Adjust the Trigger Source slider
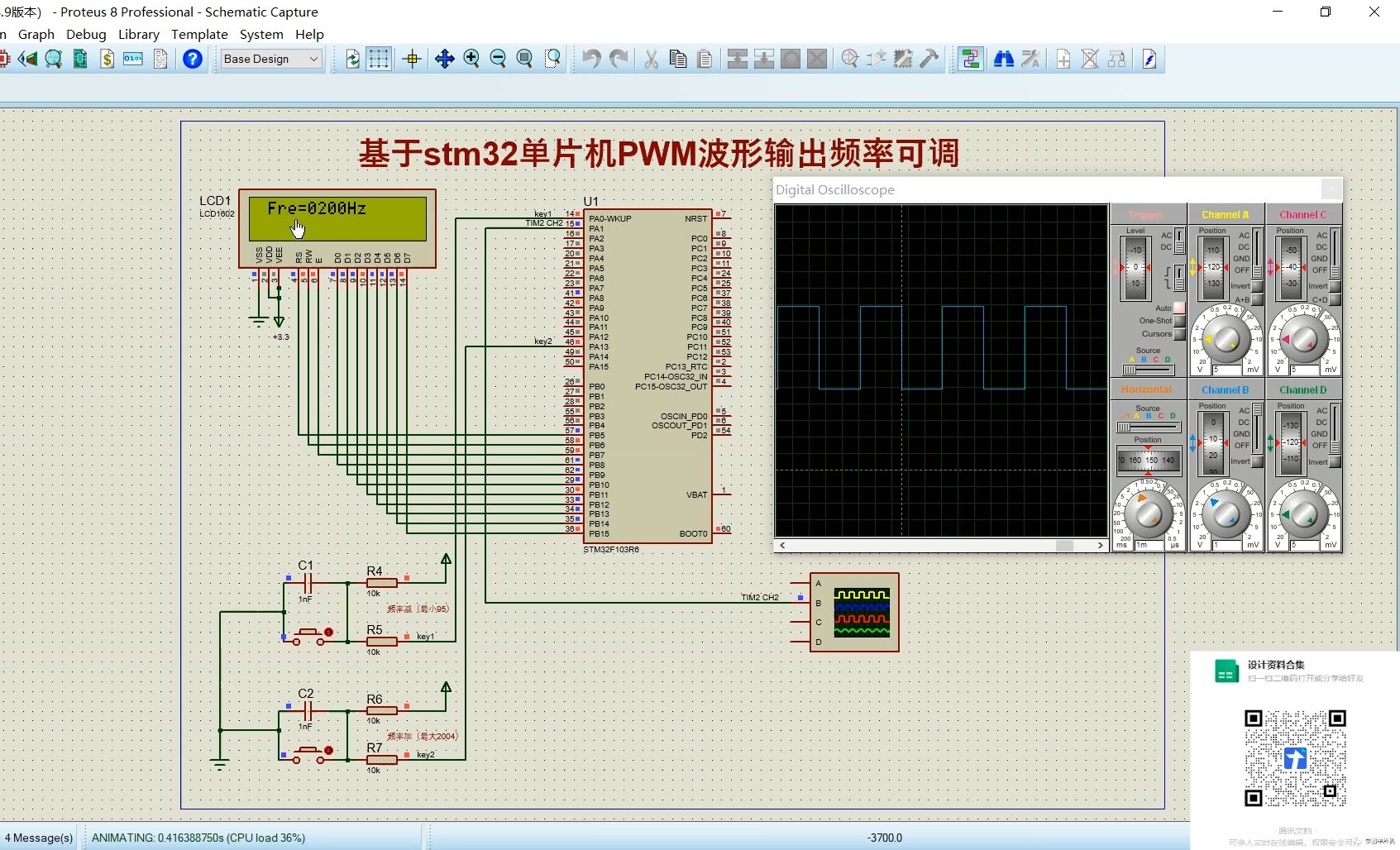This screenshot has width=1400, height=850. coord(1147,369)
